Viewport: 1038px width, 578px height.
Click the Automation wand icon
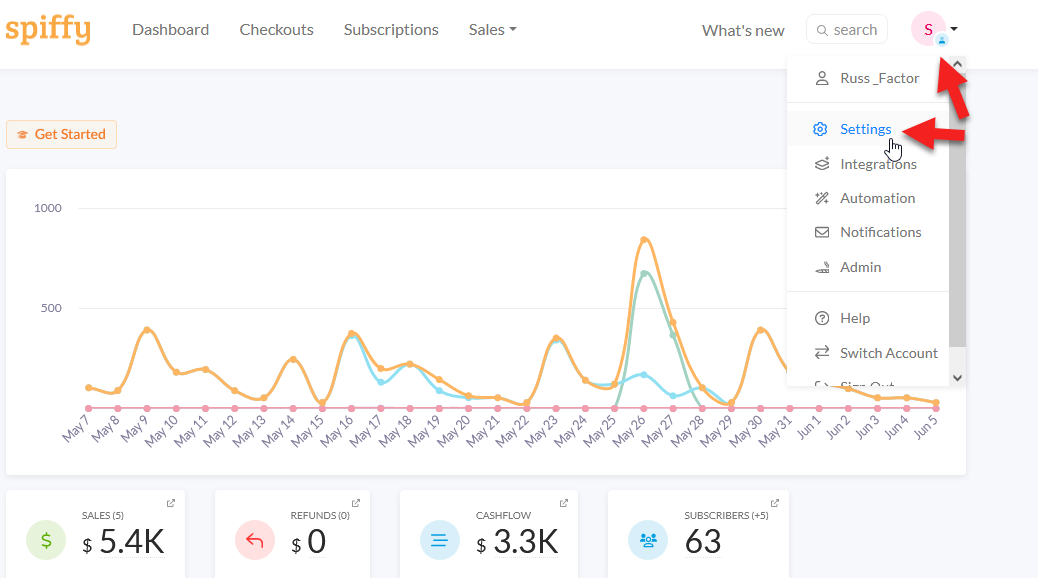coord(822,198)
